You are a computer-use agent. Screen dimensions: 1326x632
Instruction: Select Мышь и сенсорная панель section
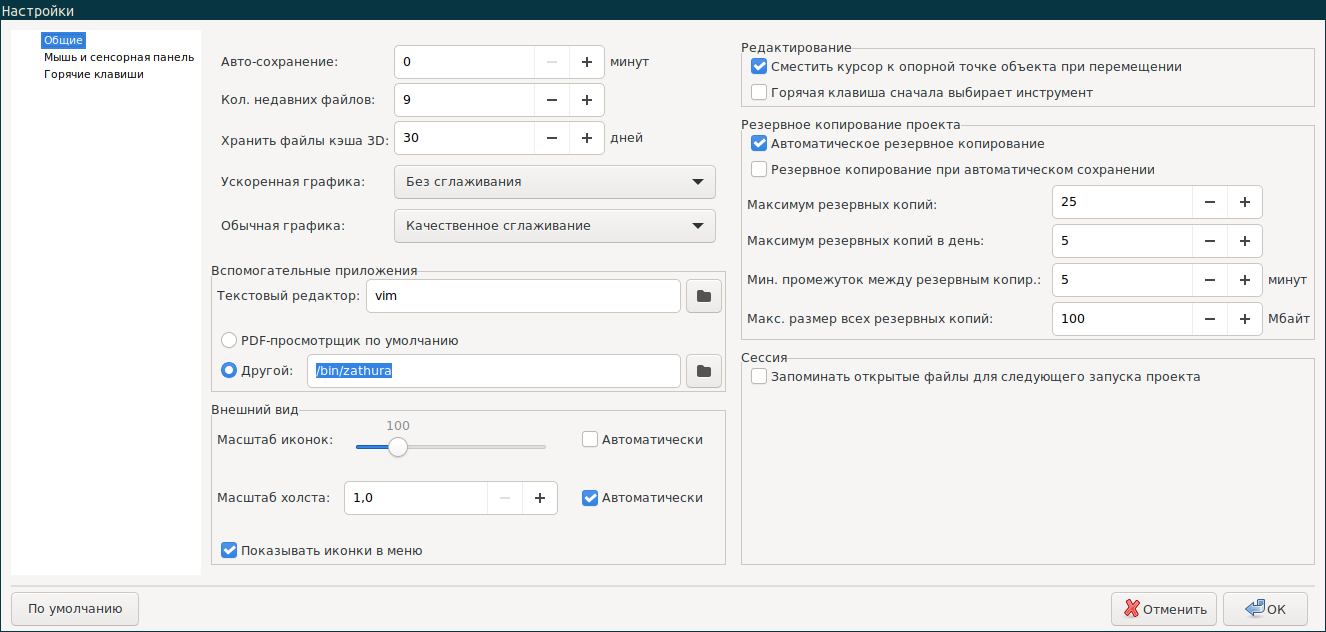pos(118,57)
